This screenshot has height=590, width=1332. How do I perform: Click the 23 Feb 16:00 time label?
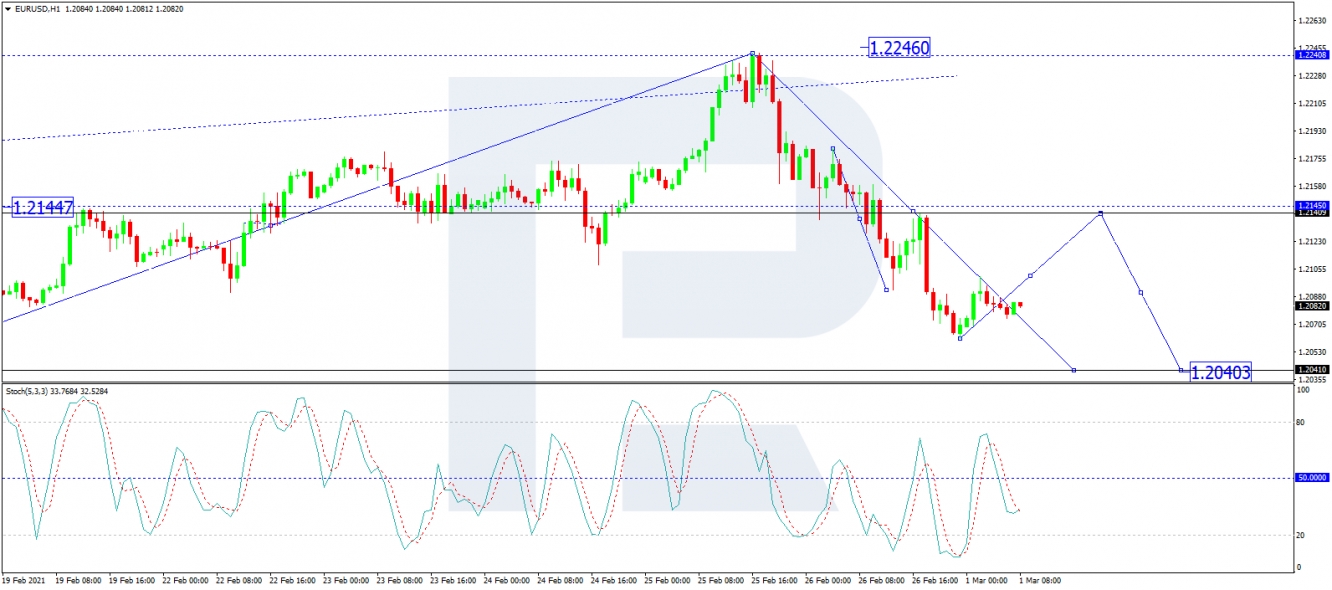tap(451, 579)
